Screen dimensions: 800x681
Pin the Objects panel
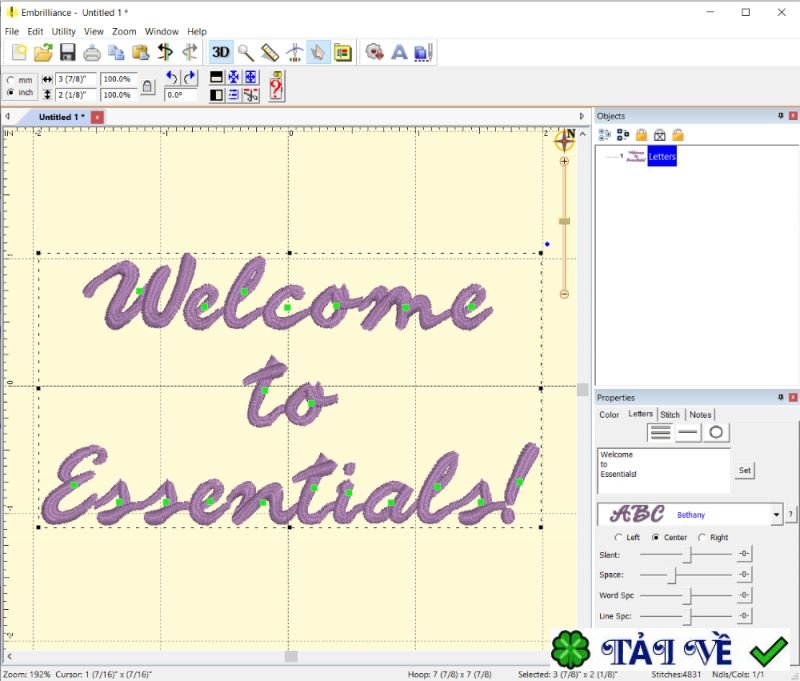[781, 116]
